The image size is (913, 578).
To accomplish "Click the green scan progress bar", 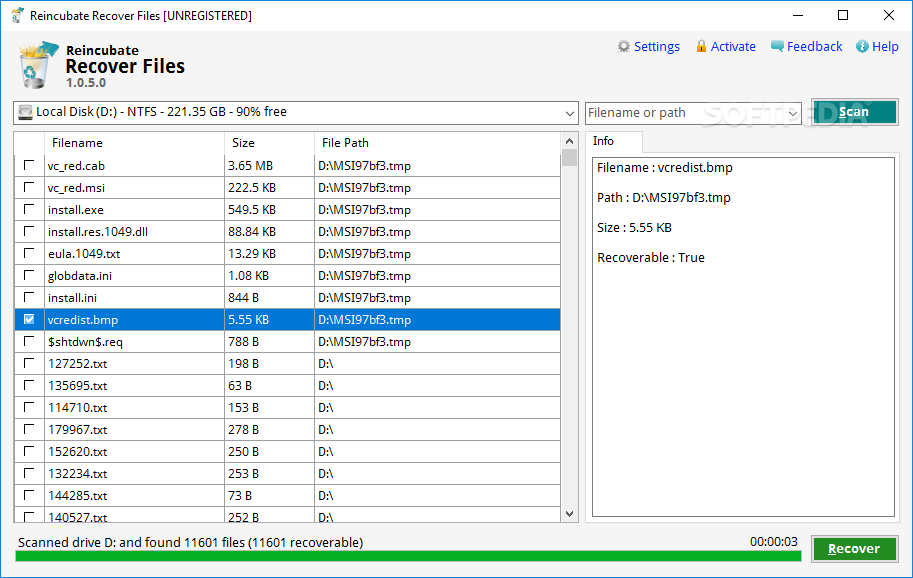I will tap(408, 556).
